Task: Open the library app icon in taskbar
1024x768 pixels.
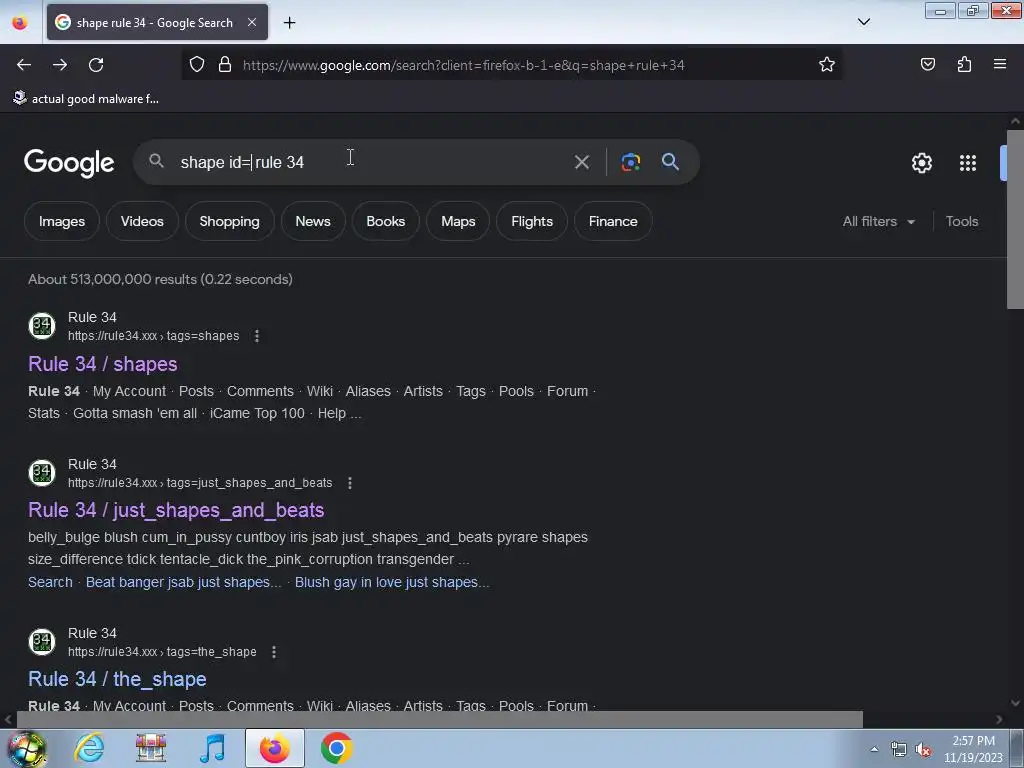Action: point(150,748)
